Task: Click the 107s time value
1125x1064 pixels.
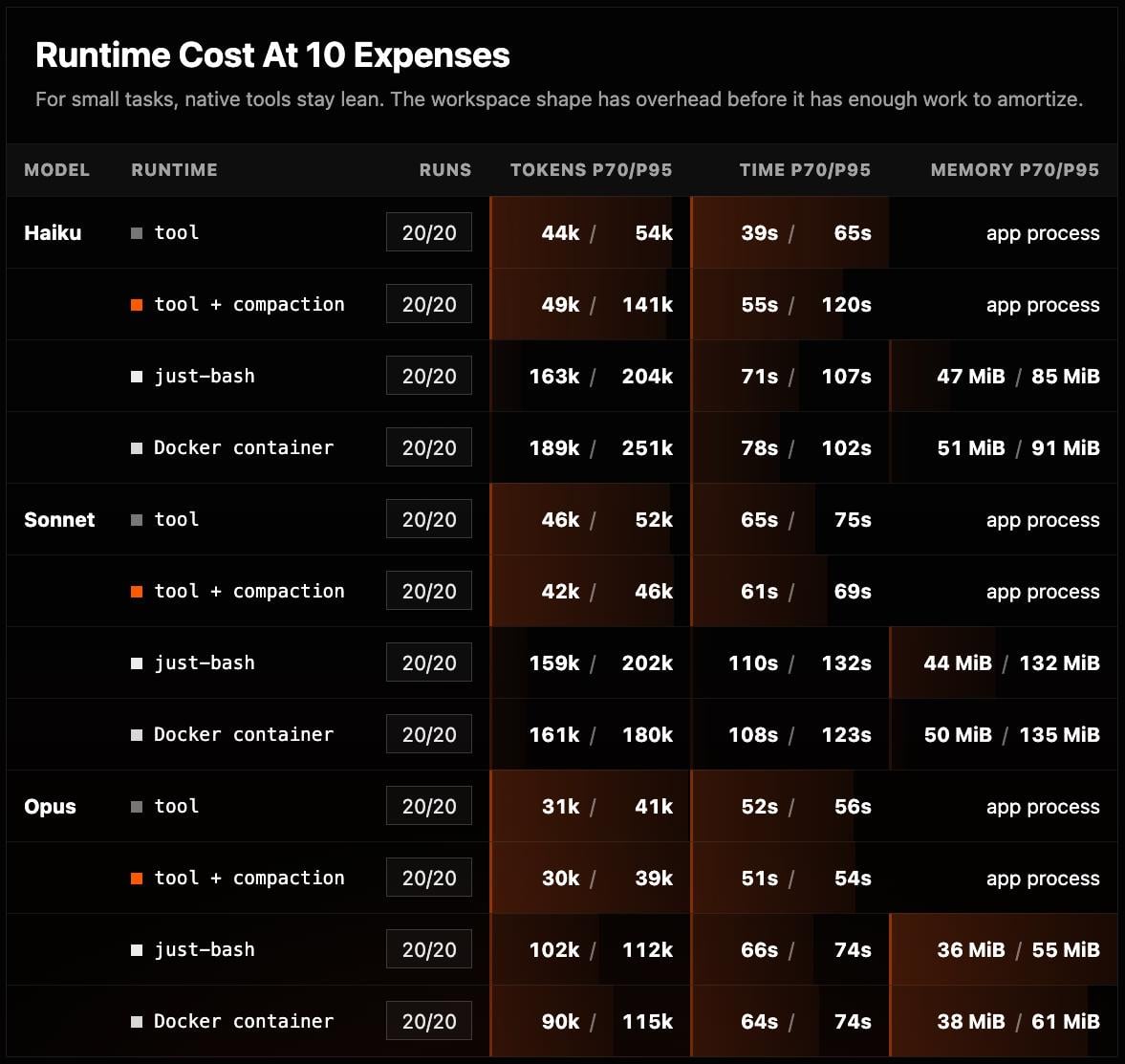Action: [846, 376]
